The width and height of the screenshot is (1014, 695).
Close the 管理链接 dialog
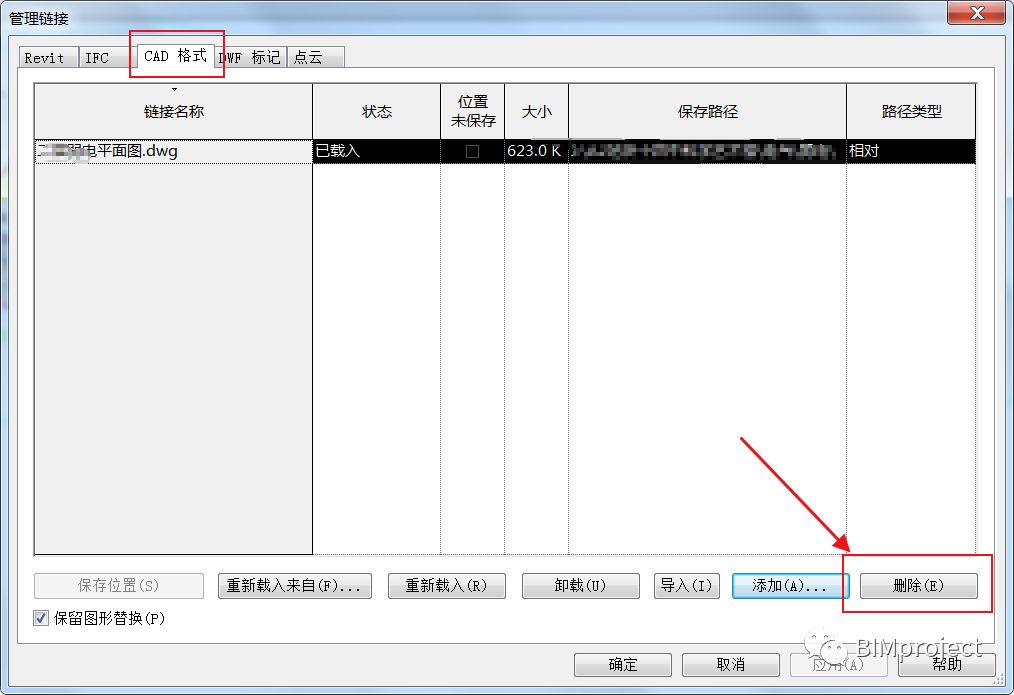click(976, 13)
